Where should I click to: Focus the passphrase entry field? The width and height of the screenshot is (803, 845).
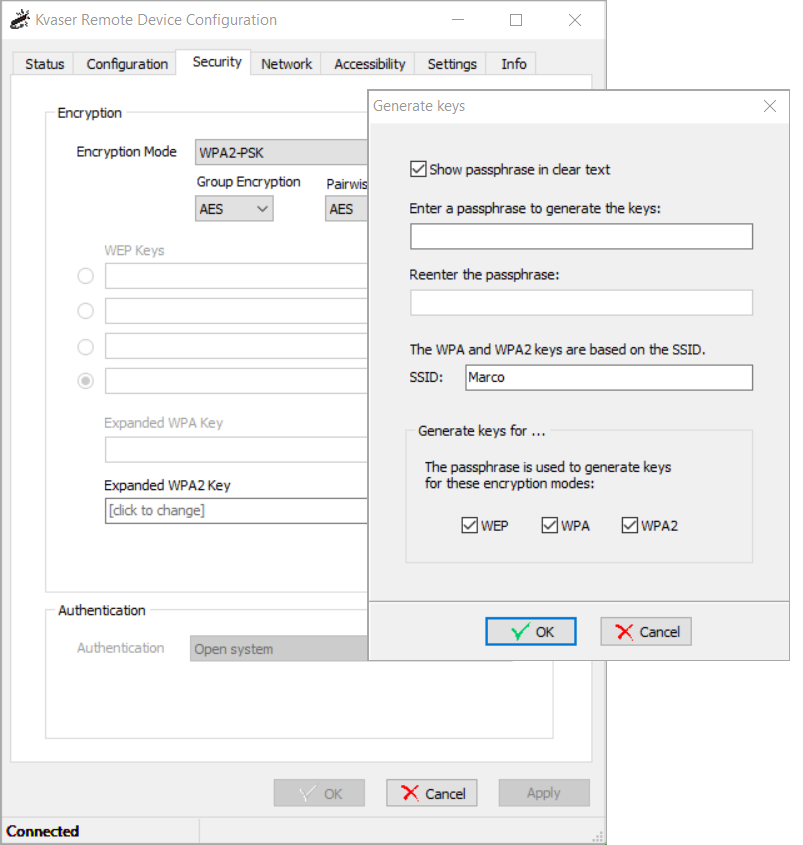(x=581, y=237)
